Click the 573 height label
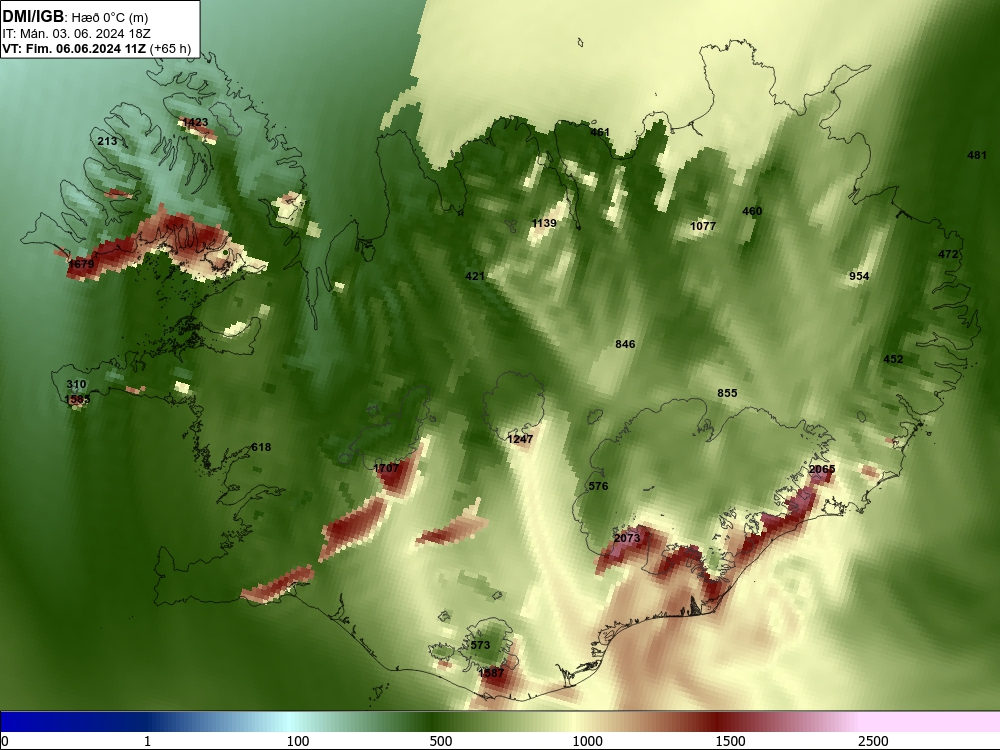Viewport: 1000px width, 750px height. tap(480, 645)
